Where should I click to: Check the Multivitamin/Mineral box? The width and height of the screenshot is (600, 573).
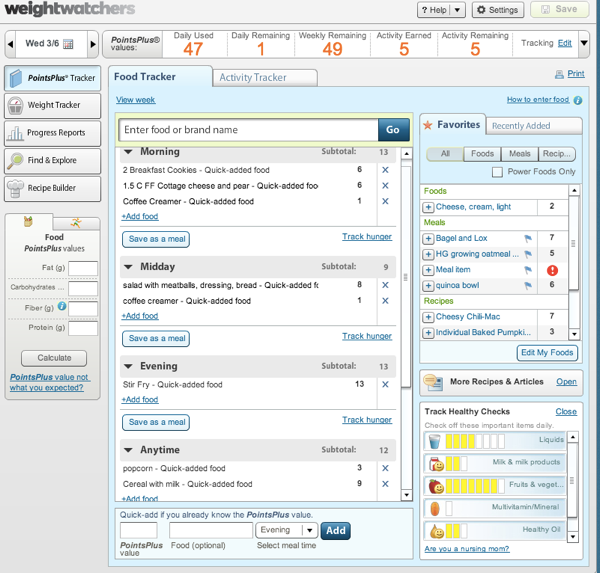(449, 509)
